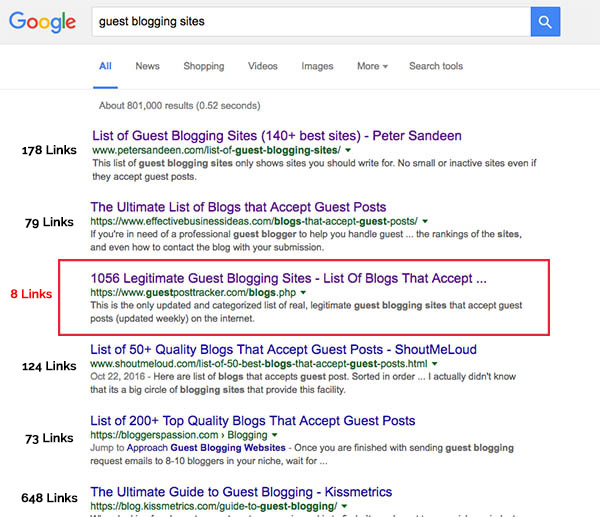This screenshot has width=600, height=517.
Task: Click the blue search magnifier button
Action: (545, 22)
